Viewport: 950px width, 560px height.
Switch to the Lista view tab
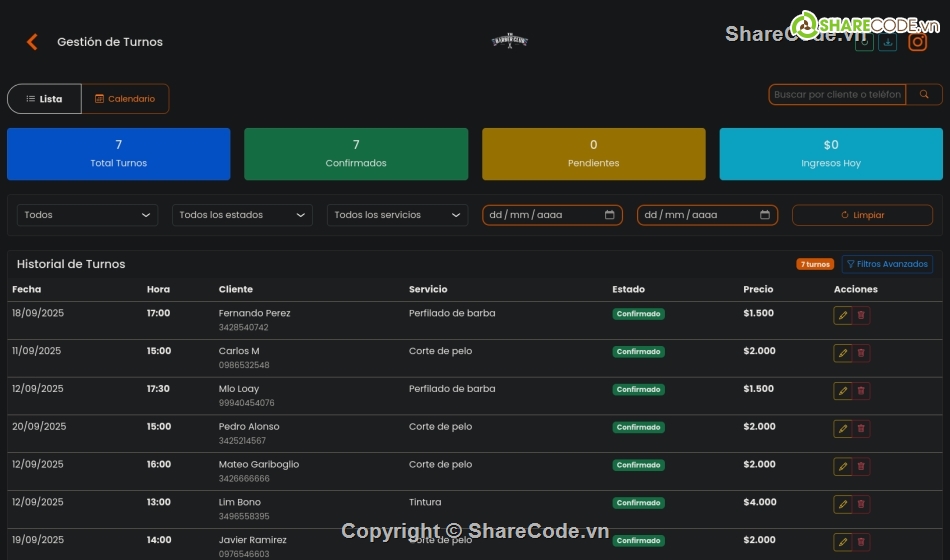click(x=44, y=99)
